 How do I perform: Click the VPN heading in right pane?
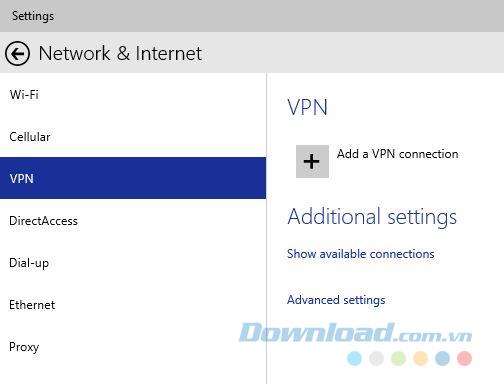click(308, 107)
